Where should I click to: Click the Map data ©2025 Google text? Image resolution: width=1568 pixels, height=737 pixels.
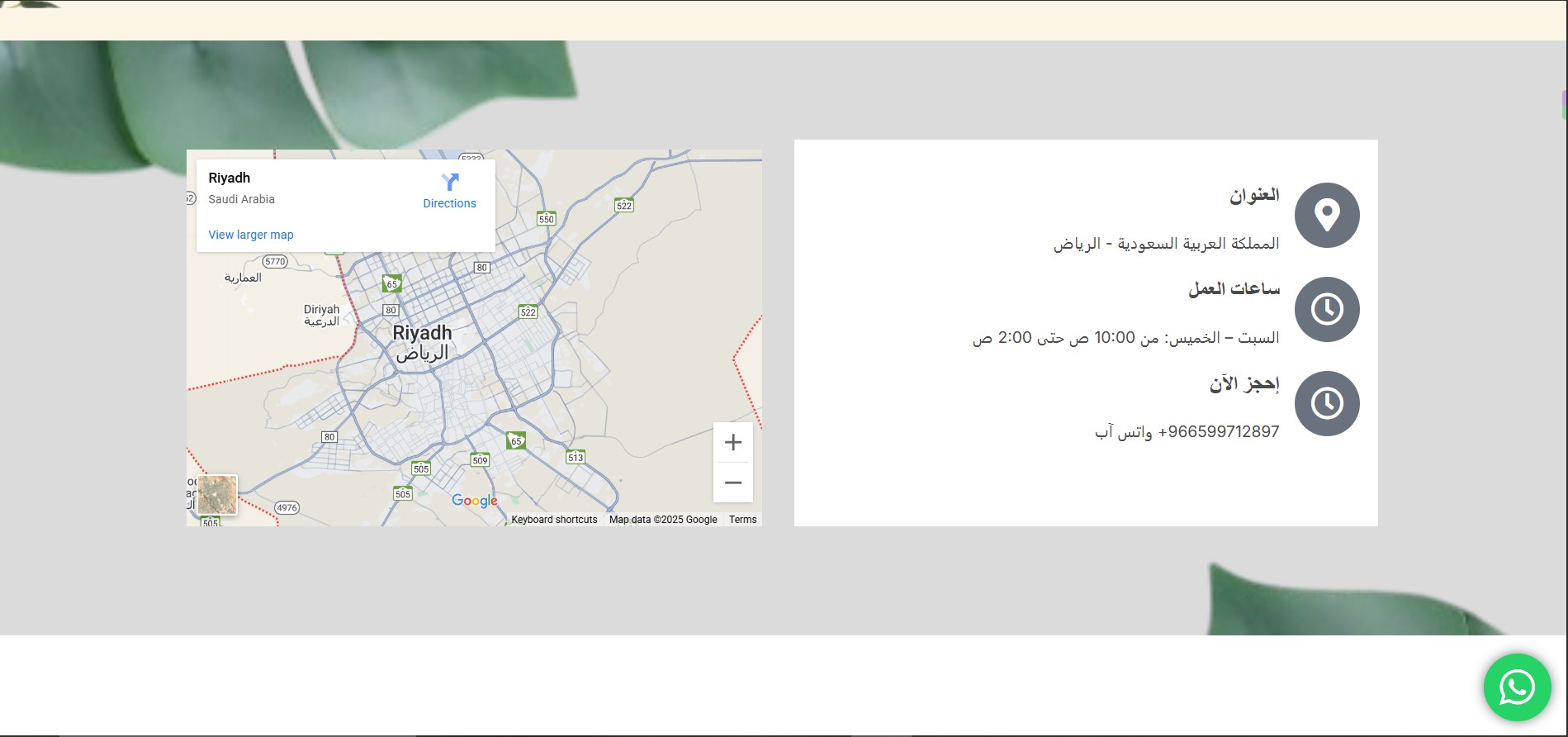tap(663, 520)
